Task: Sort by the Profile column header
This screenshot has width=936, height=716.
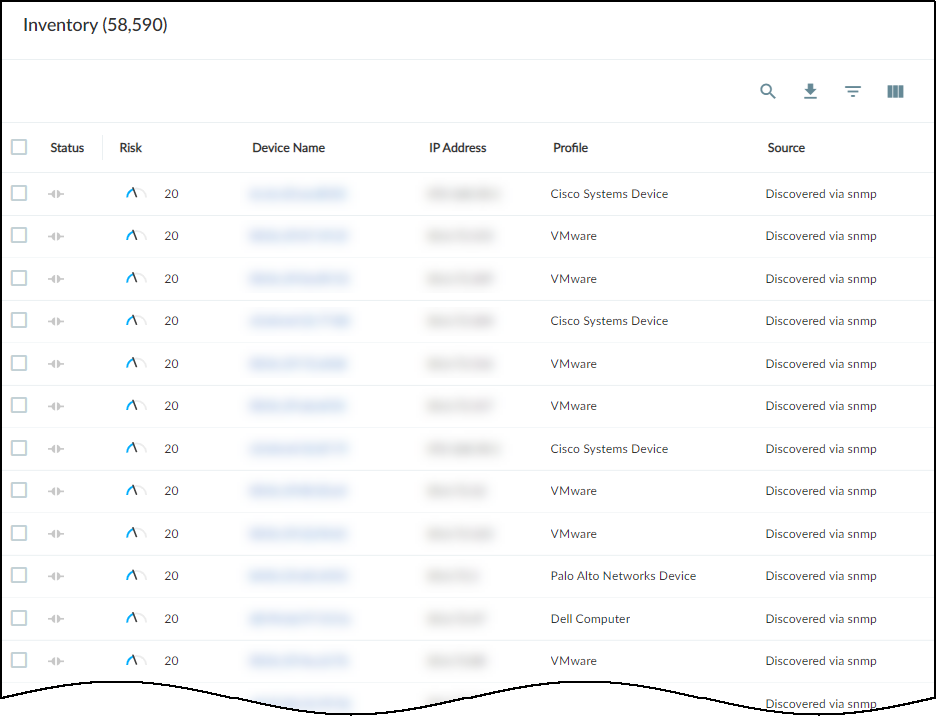Action: click(570, 148)
